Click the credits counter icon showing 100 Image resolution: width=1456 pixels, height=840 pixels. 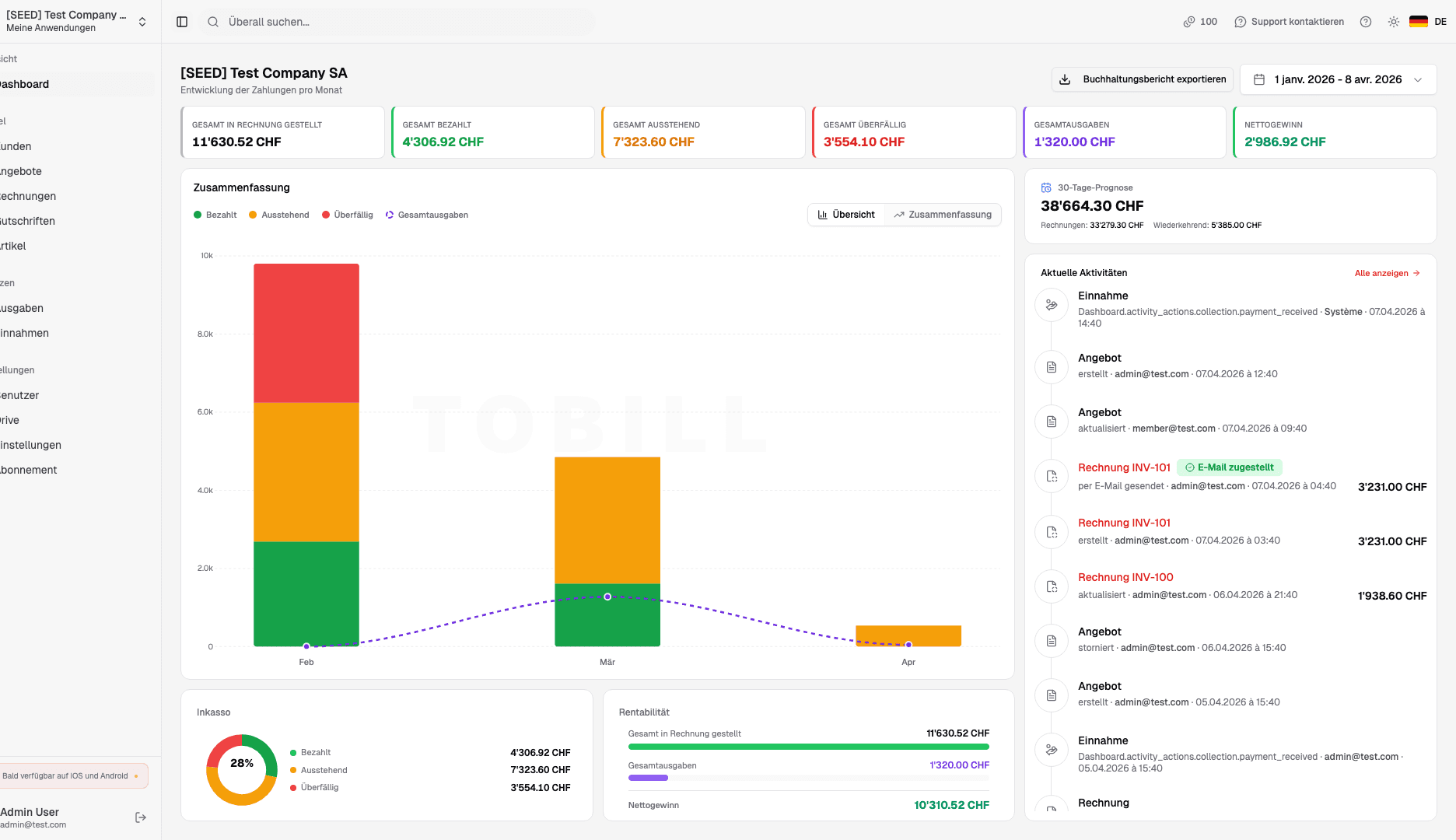[x=1189, y=22]
